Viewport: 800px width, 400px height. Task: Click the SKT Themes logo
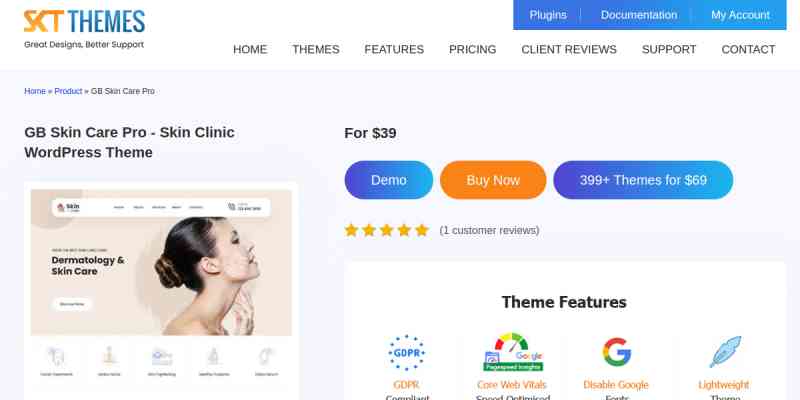[84, 29]
